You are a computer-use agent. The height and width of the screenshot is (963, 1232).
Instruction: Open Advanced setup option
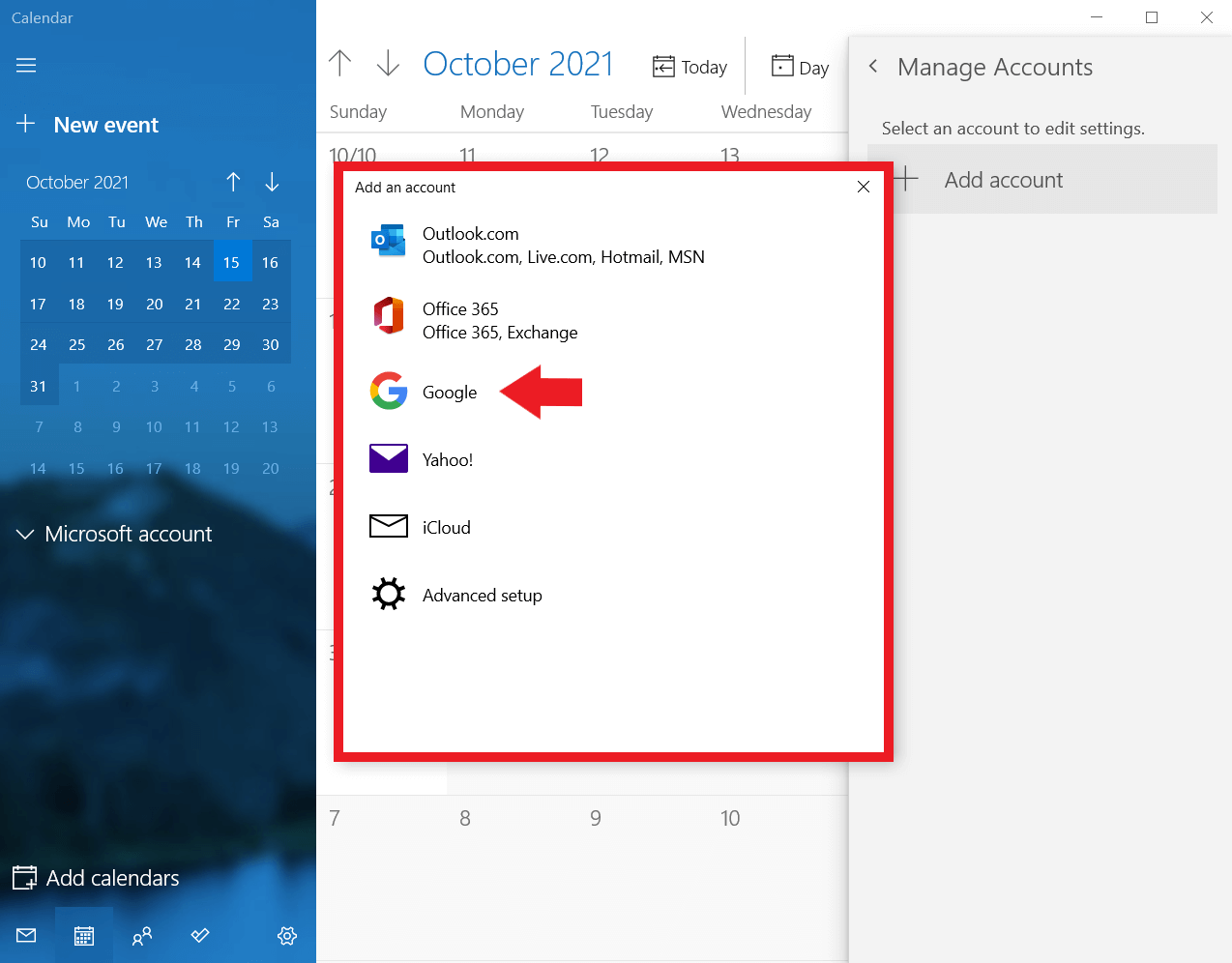tap(613, 595)
